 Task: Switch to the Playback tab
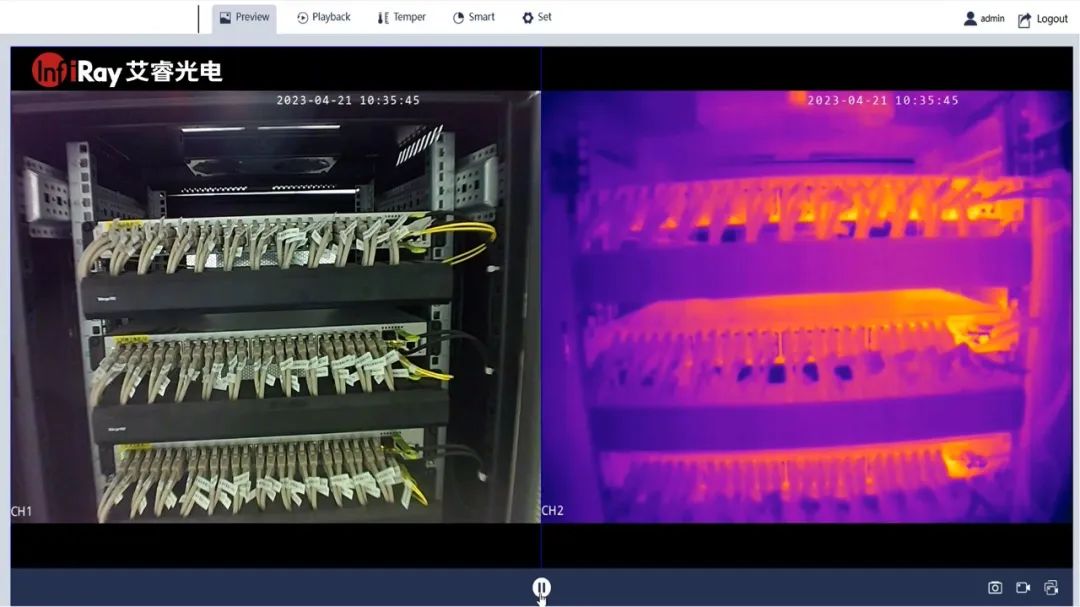324,17
